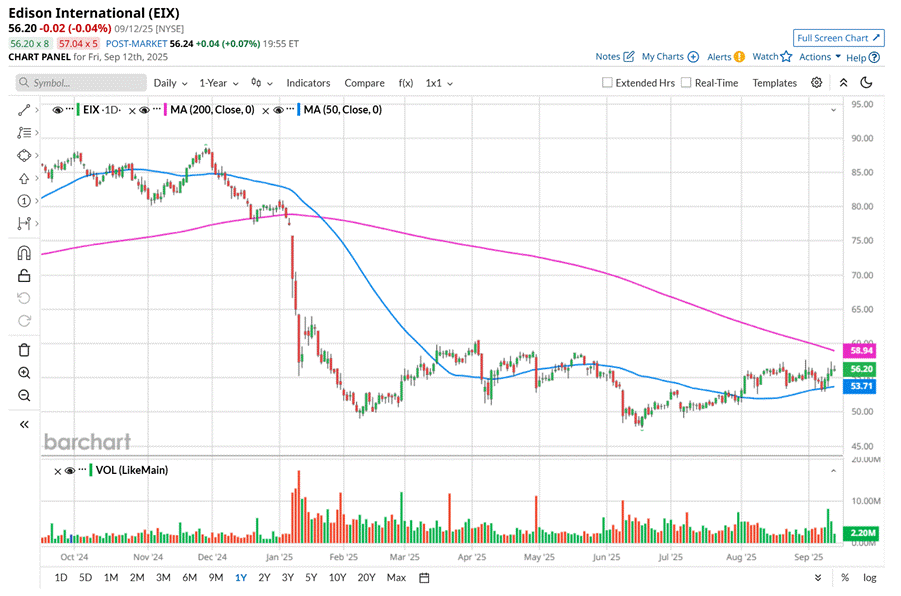This screenshot has width=901, height=596.
Task: Choose the arrow marker tool
Action: pos(24,179)
